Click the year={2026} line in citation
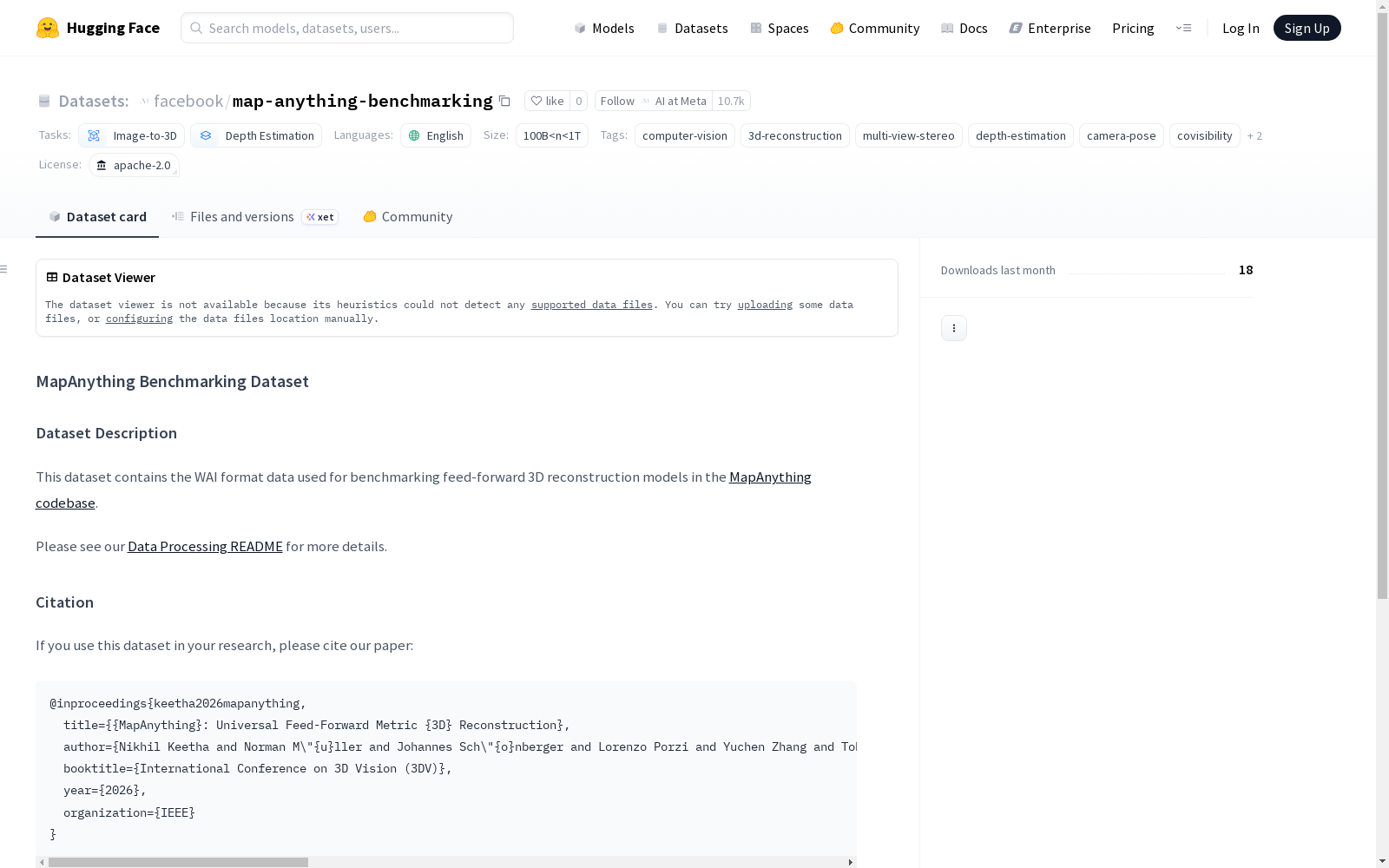This screenshot has width=1389, height=868. (x=104, y=791)
